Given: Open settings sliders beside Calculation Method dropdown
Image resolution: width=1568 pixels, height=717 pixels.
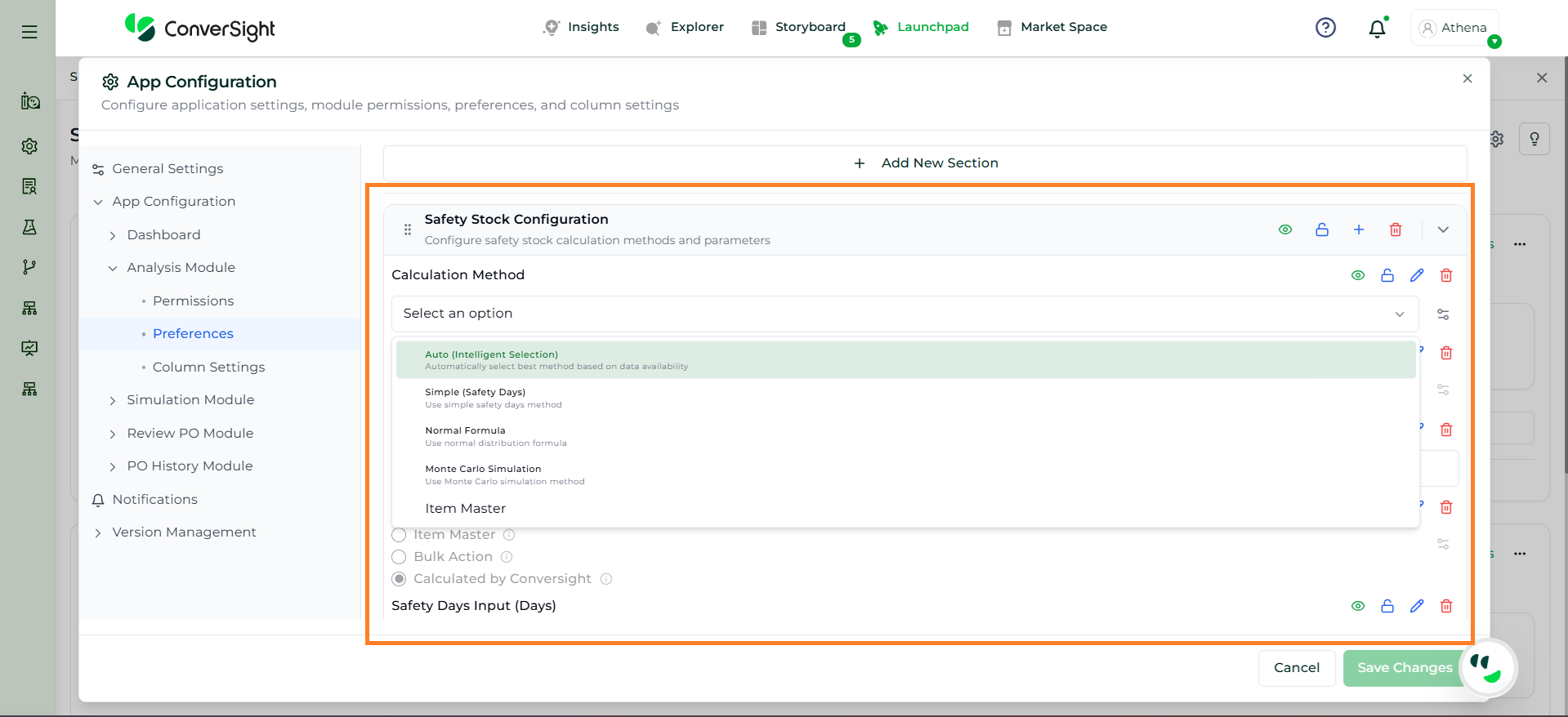Looking at the screenshot, I should pos(1443,314).
